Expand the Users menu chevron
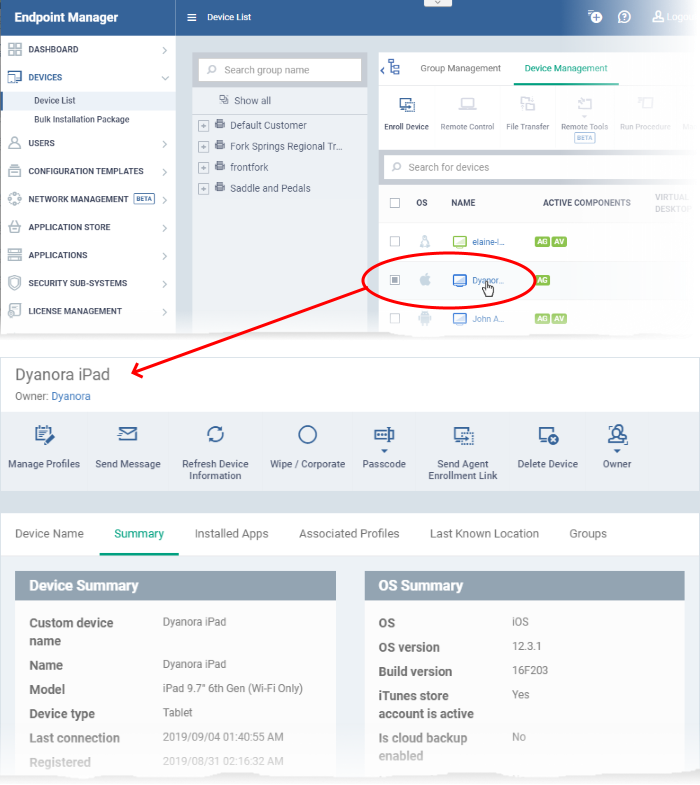Image resolution: width=700 pixels, height=785 pixels. (x=165, y=144)
